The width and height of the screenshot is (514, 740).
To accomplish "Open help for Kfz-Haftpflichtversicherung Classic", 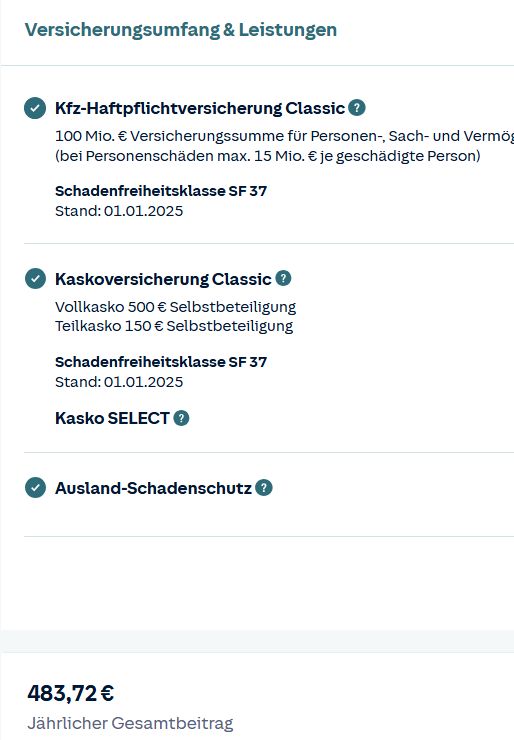I will tap(357, 108).
